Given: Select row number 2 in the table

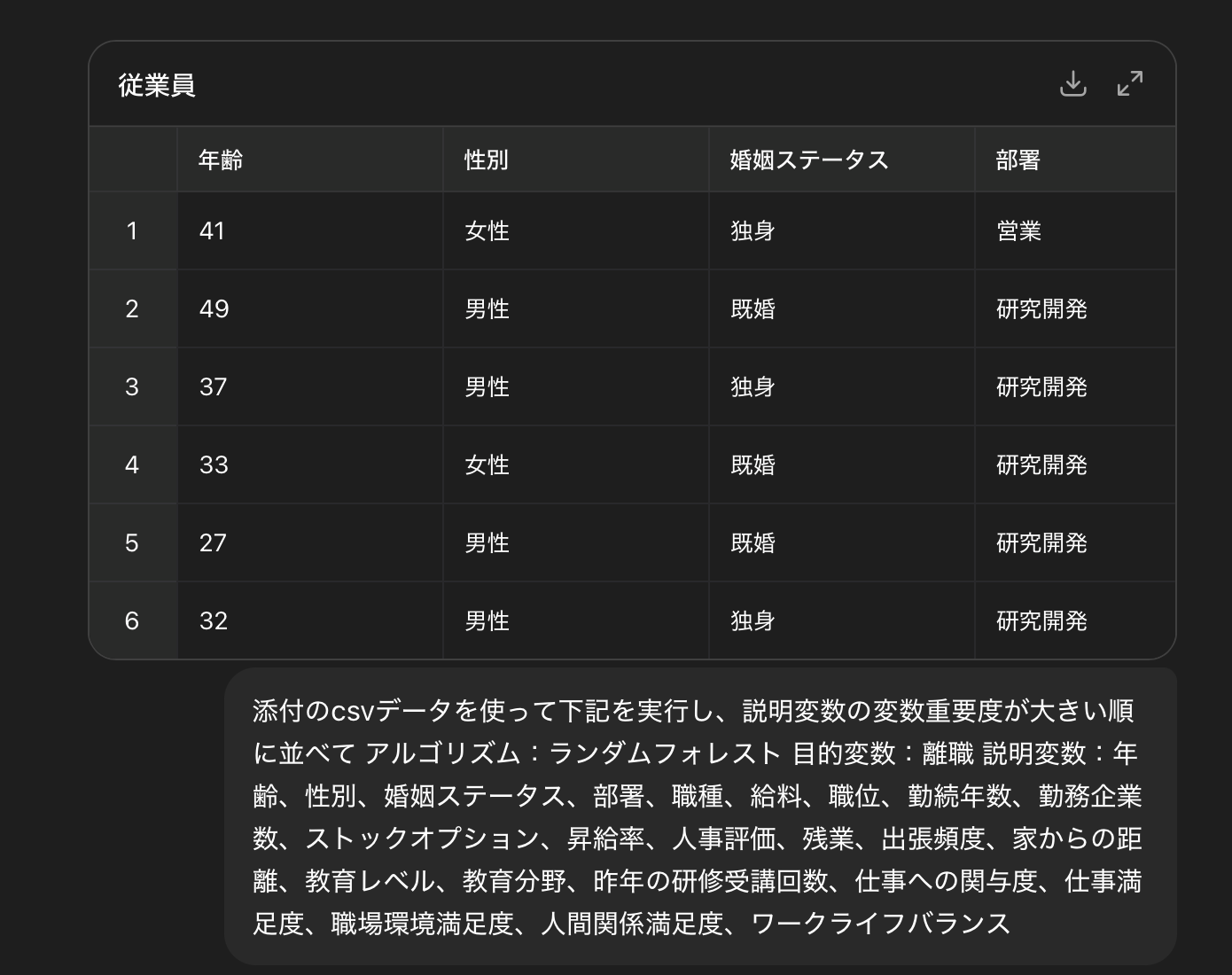Looking at the screenshot, I should point(132,309).
